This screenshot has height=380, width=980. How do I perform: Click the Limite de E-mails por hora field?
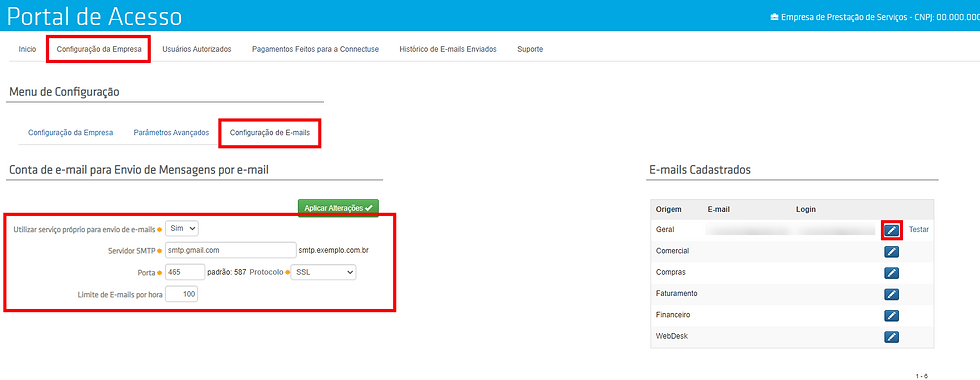pyautogui.click(x=182, y=294)
